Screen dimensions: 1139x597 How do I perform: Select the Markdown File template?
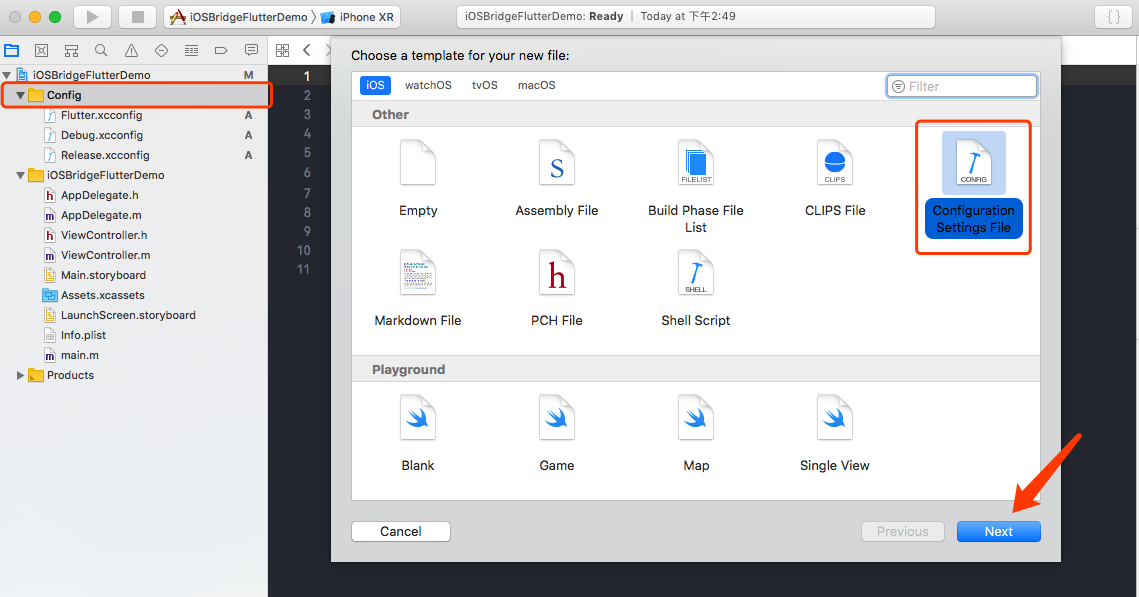(x=418, y=288)
